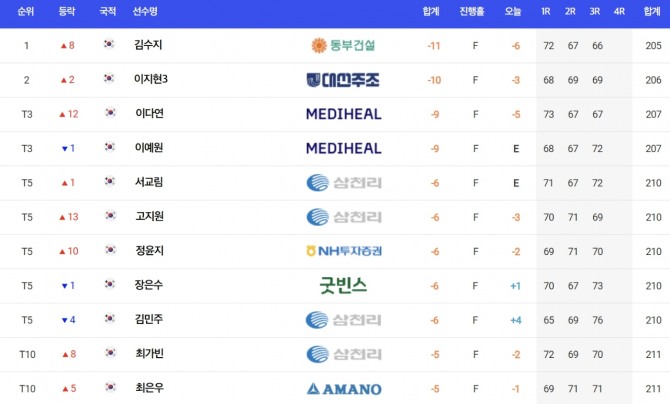This screenshot has width=670, height=404.
Task: Open player 이예원's profile
Action: [x=149, y=148]
